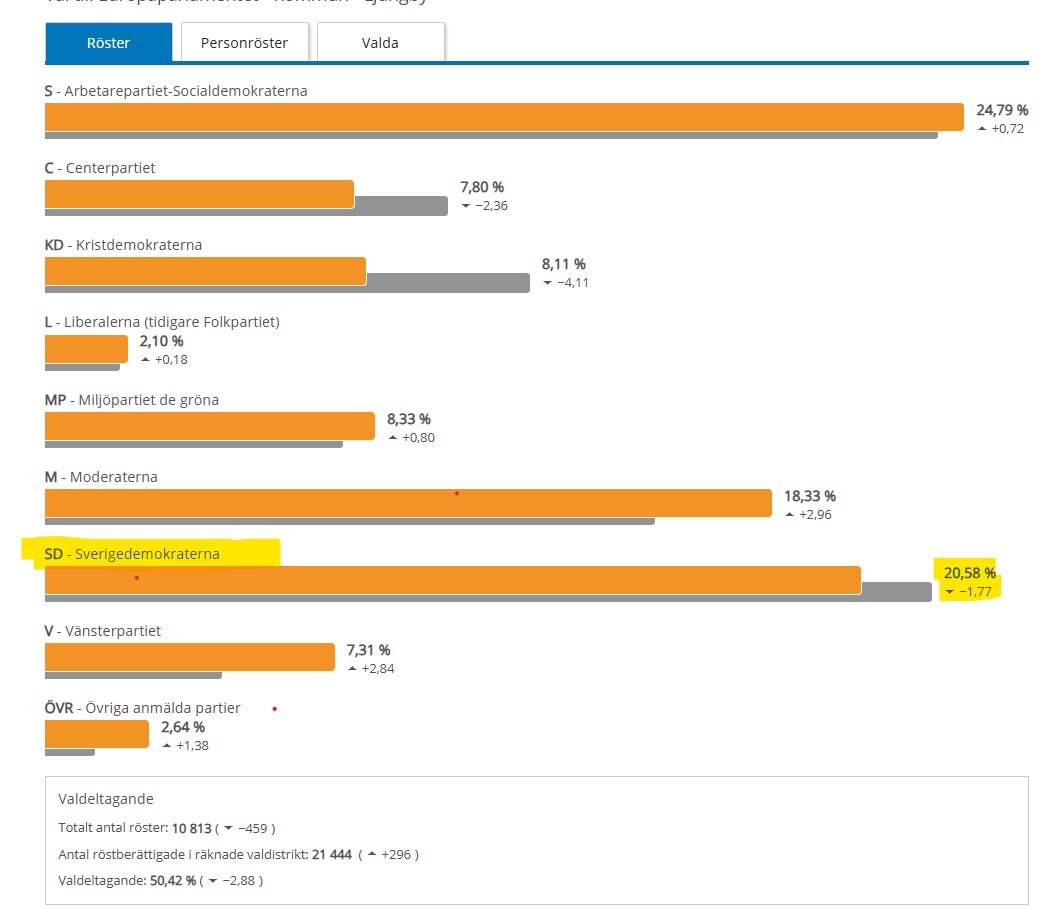
Task: Select the Sverigedemokraterna orange result bar
Action: (x=453, y=580)
